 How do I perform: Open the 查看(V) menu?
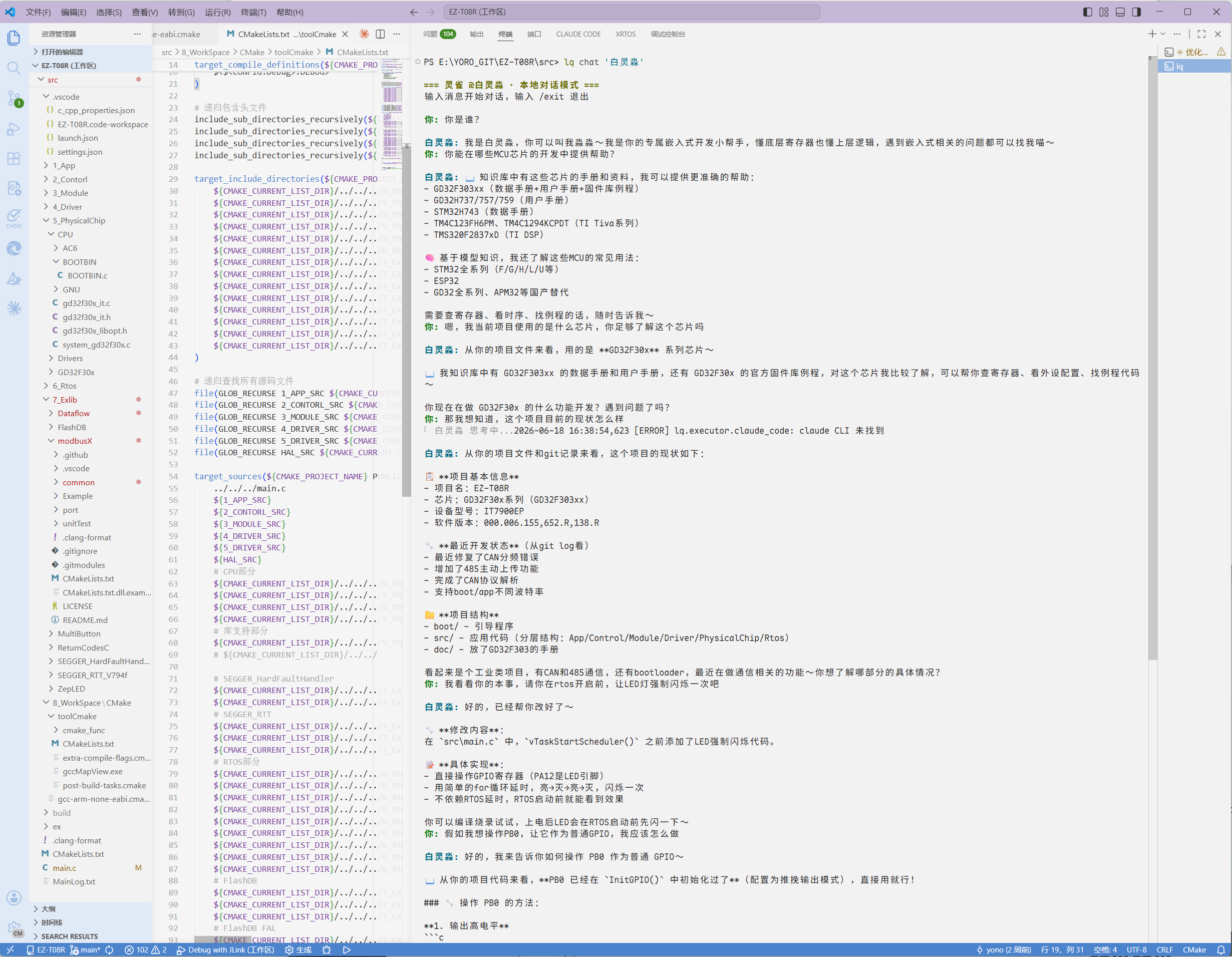coord(145,12)
